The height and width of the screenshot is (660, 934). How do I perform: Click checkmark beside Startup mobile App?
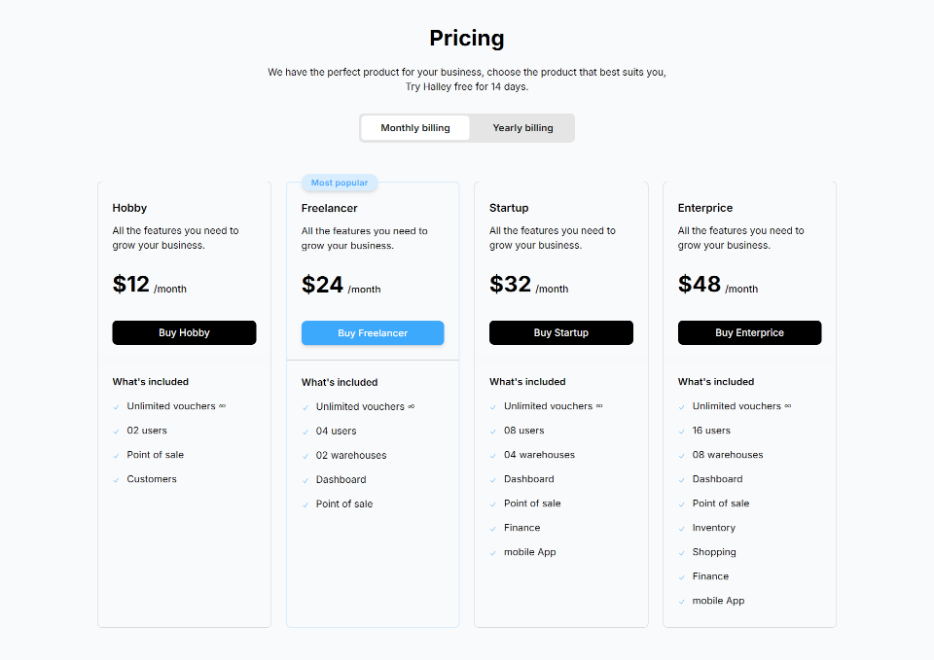494,553
